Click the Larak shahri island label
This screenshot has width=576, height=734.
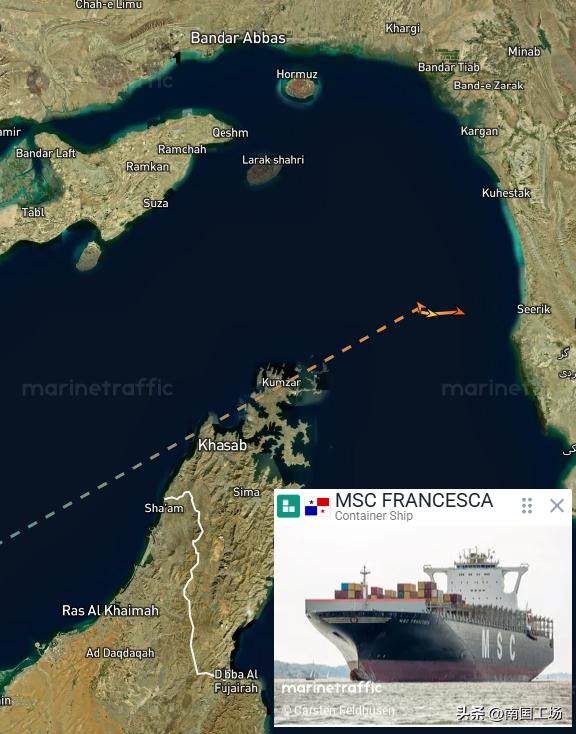tap(273, 160)
